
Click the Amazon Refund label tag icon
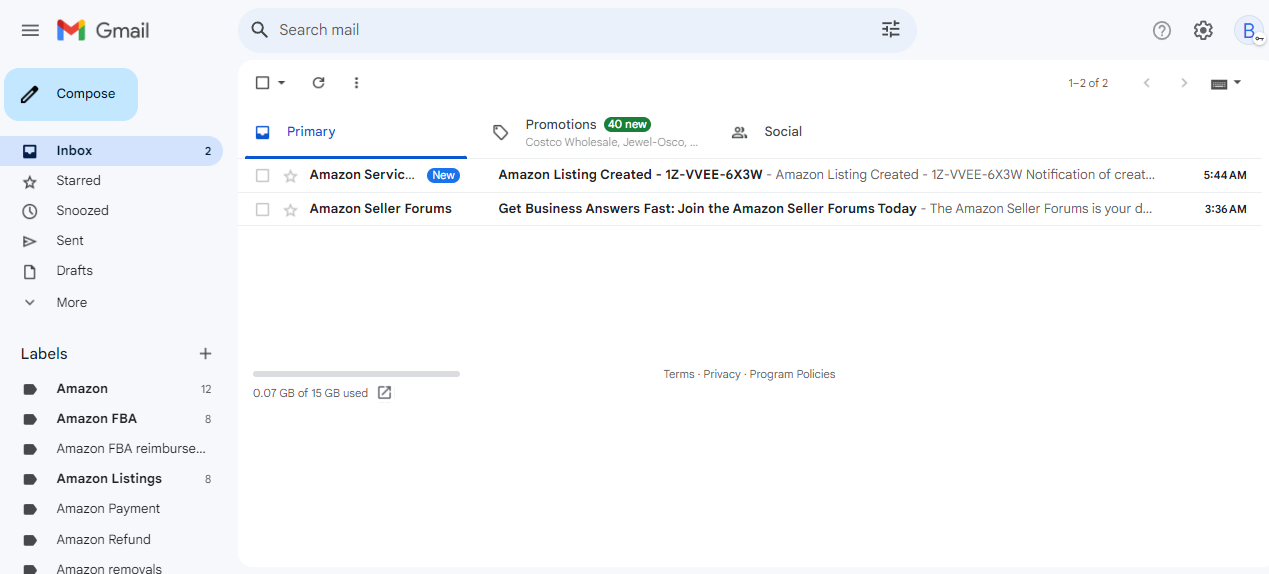click(30, 540)
